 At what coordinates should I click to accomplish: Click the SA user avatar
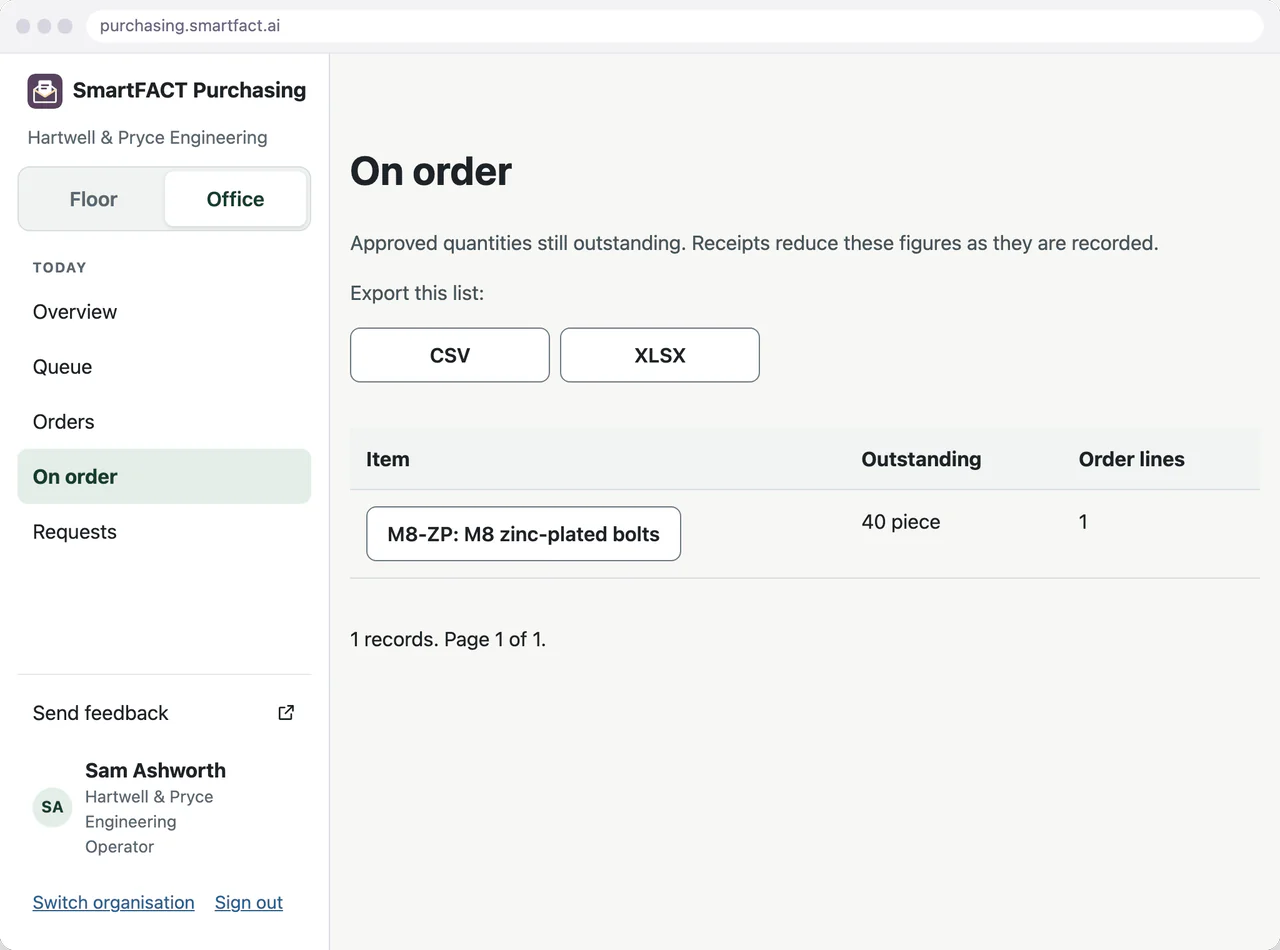pos(52,807)
